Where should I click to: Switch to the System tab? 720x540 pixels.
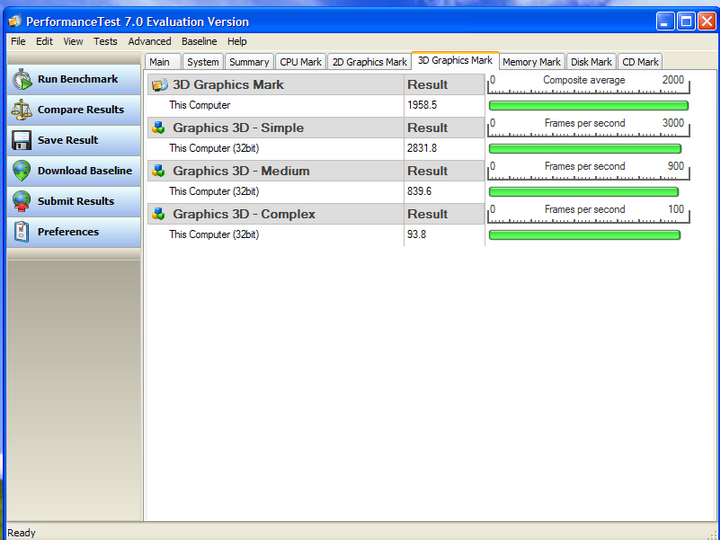203,62
